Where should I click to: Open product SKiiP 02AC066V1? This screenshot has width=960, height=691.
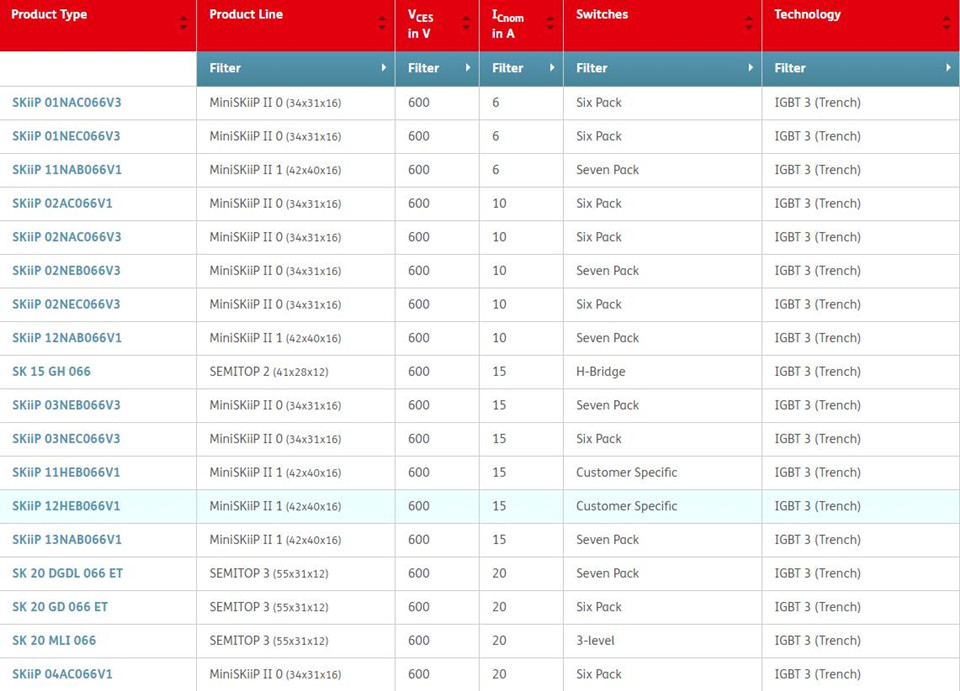[x=62, y=204]
